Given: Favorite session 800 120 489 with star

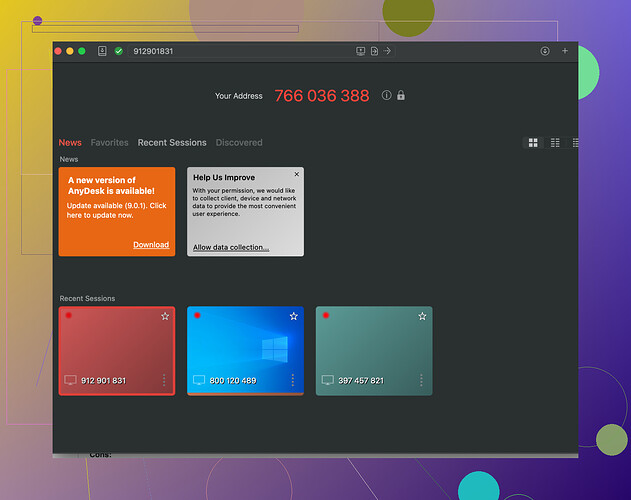Looking at the screenshot, I should (294, 316).
